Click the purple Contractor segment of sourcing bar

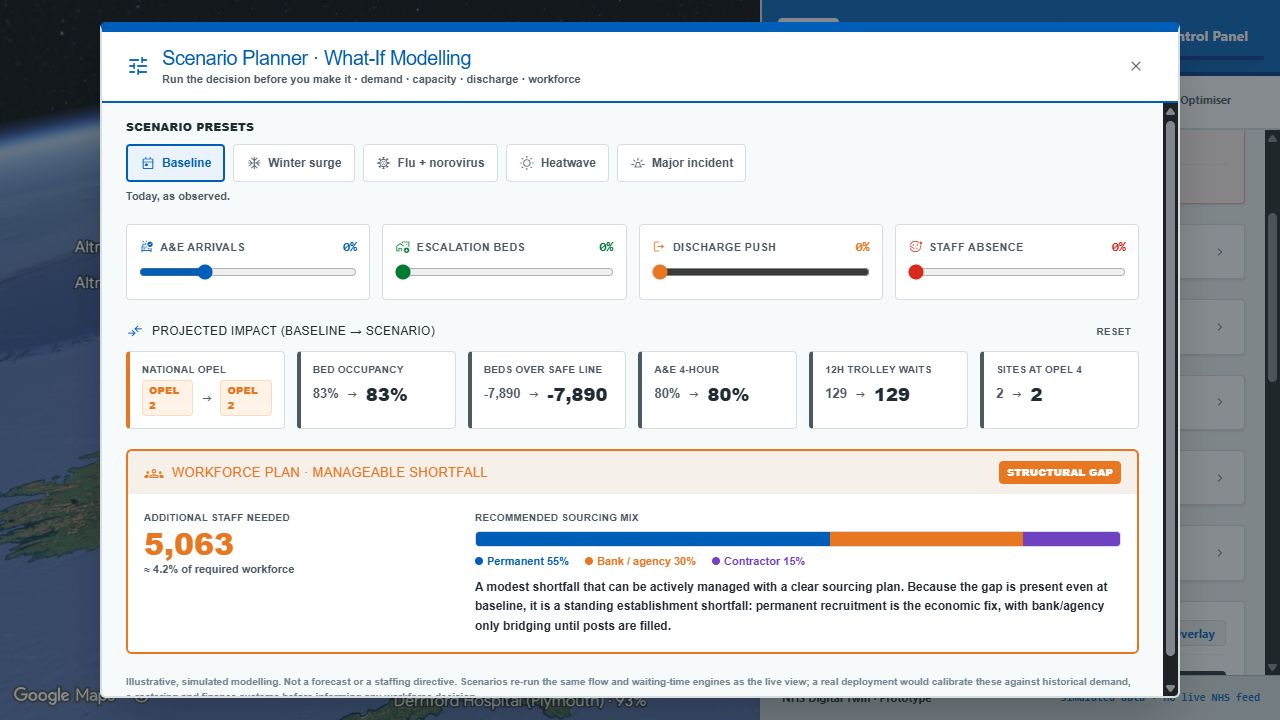(1071, 539)
